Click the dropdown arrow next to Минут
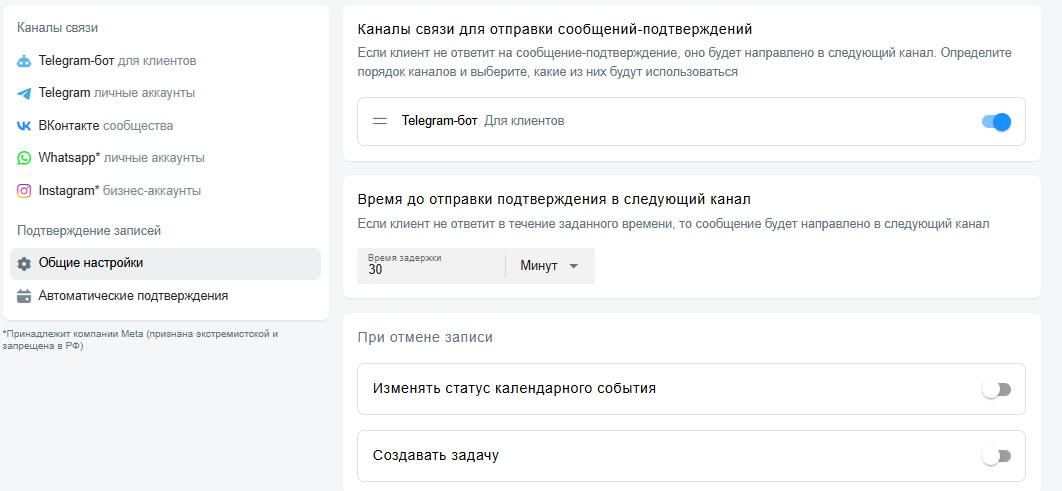Image resolution: width=1062 pixels, height=491 pixels. pos(574,266)
